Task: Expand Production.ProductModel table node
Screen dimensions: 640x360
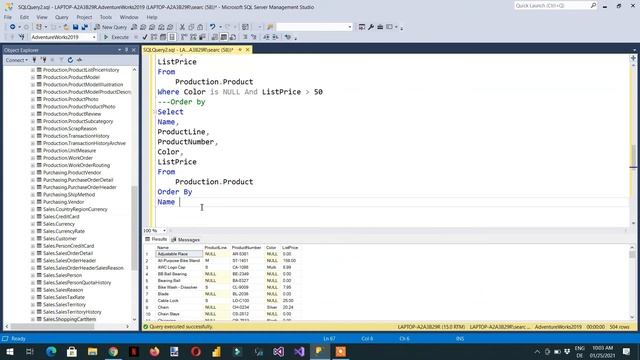Action: click(33, 77)
